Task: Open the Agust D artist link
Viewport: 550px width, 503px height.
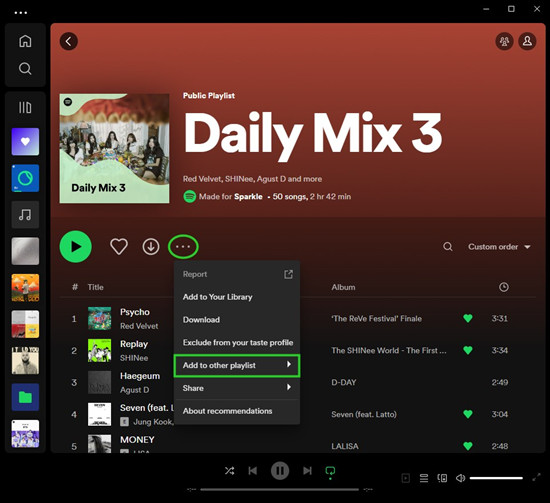Action: coord(134,390)
